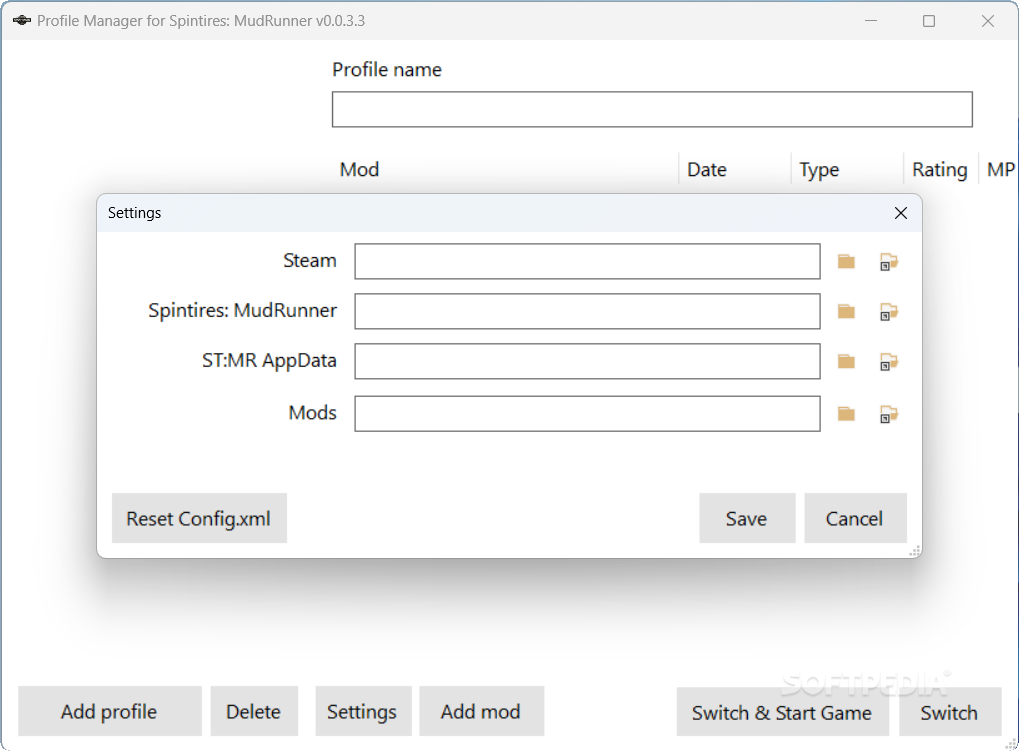This screenshot has height=751, width=1019.
Task: Sort by the Mod column header
Action: [505, 170]
